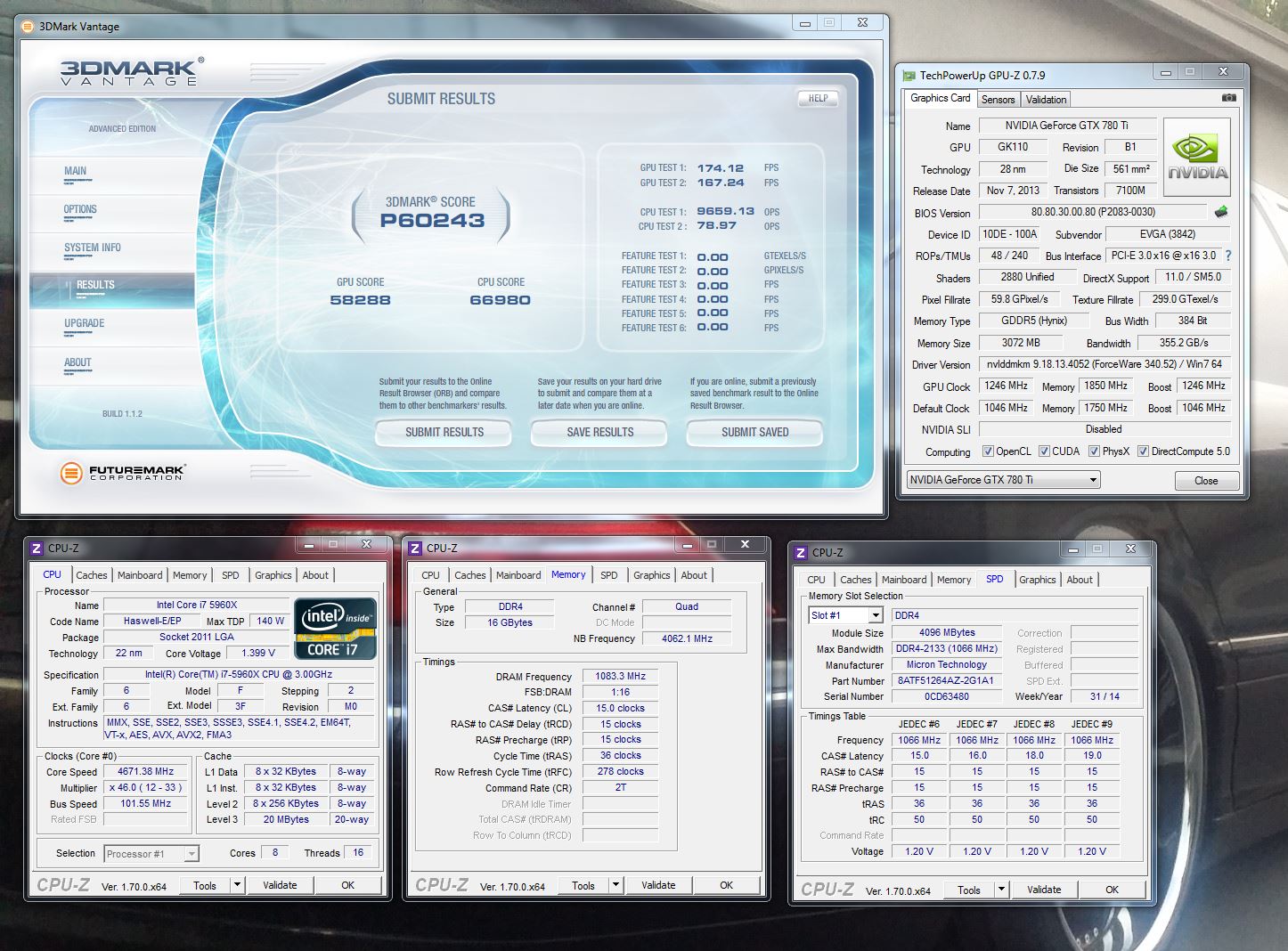
Task: Click Validate in CPU tab CPU-Z window
Action: pyautogui.click(x=280, y=885)
